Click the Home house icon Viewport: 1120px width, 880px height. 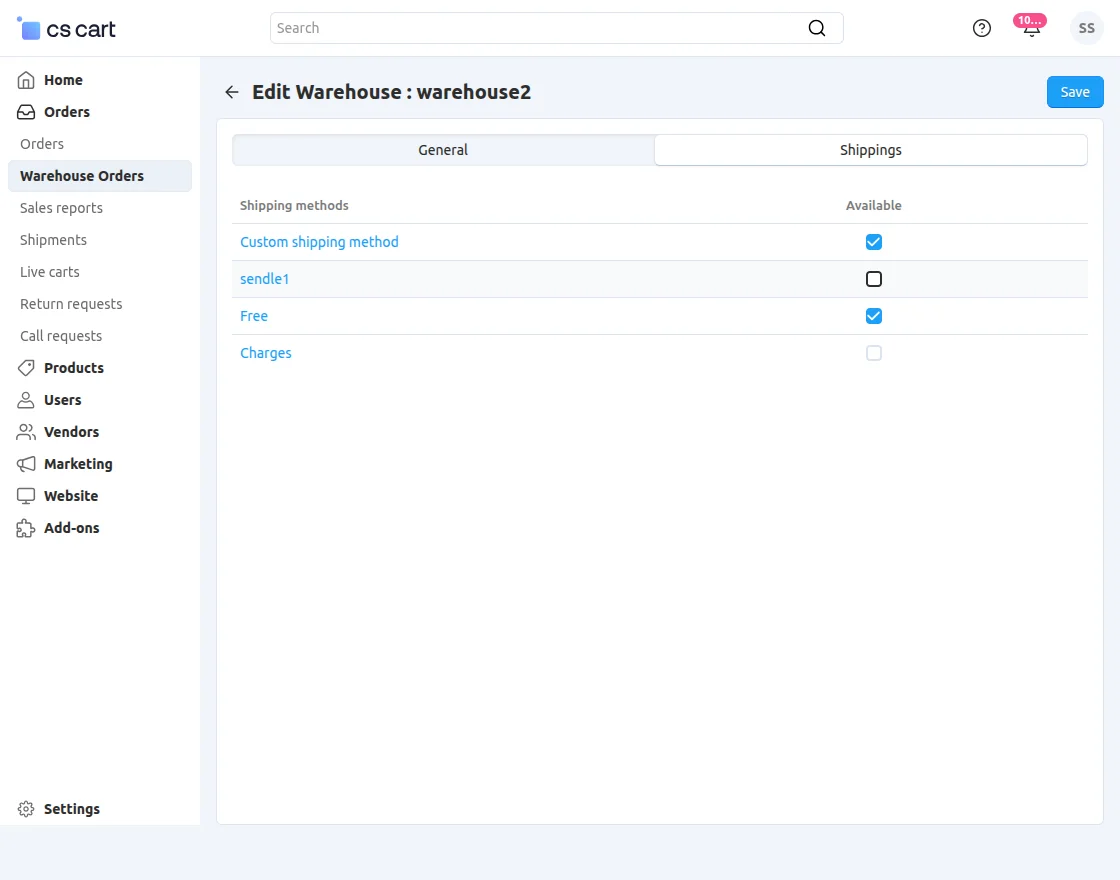(26, 80)
